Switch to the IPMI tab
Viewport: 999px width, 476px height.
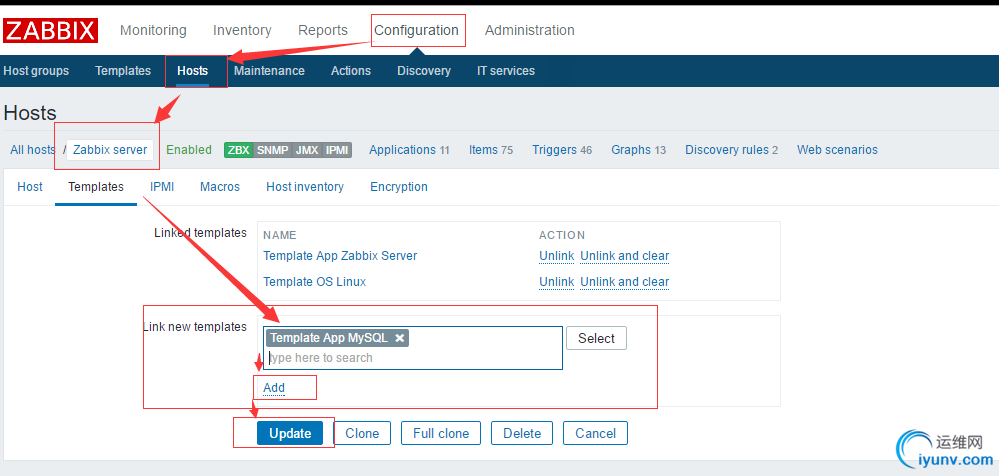tap(162, 187)
